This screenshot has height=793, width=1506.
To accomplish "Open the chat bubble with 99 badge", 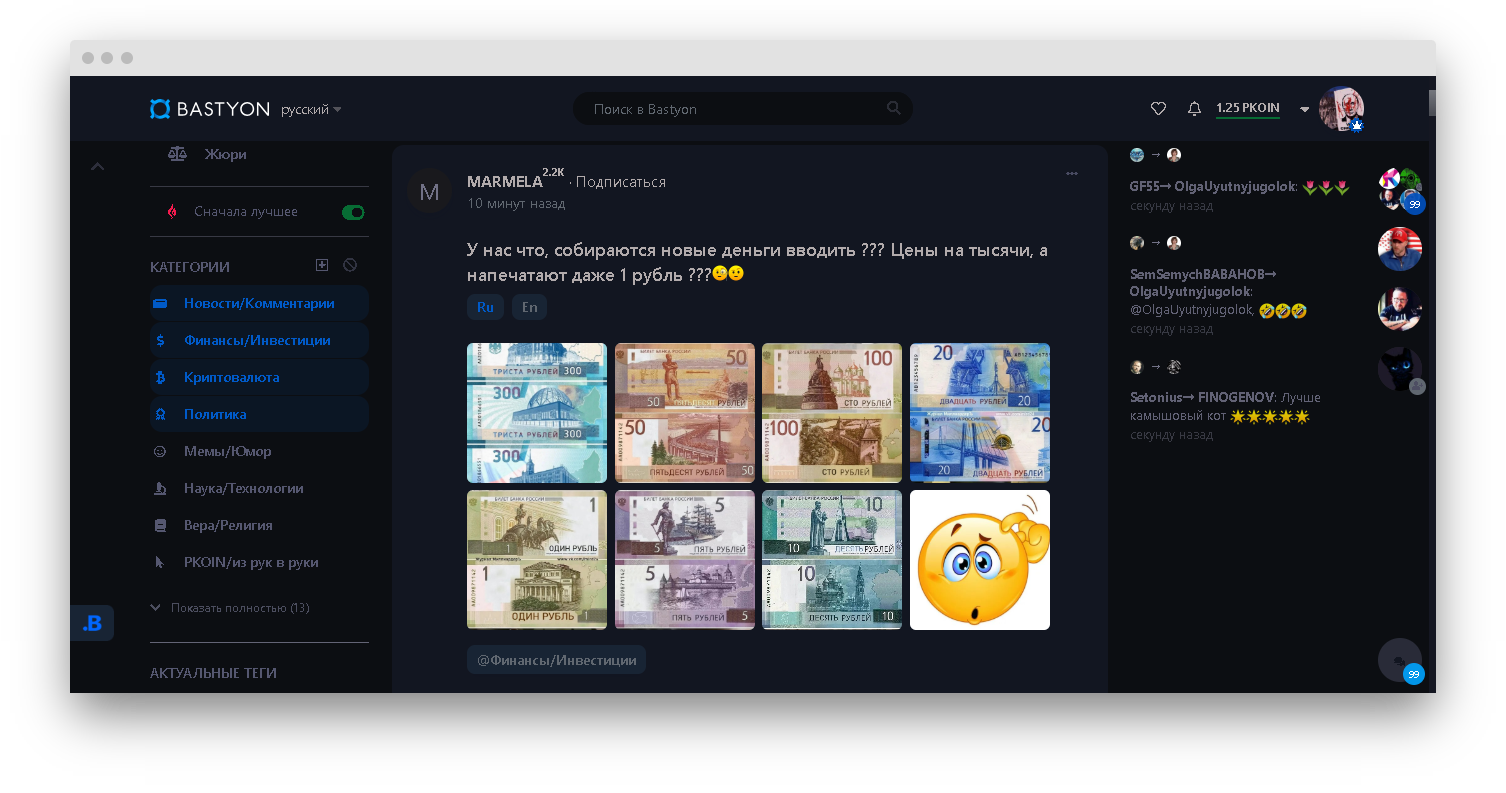I will pyautogui.click(x=1400, y=661).
